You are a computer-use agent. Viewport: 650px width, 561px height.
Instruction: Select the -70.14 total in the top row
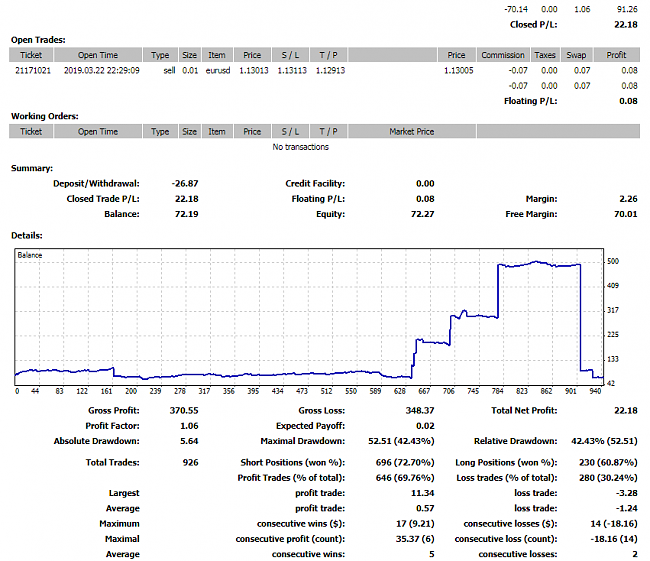coord(516,9)
